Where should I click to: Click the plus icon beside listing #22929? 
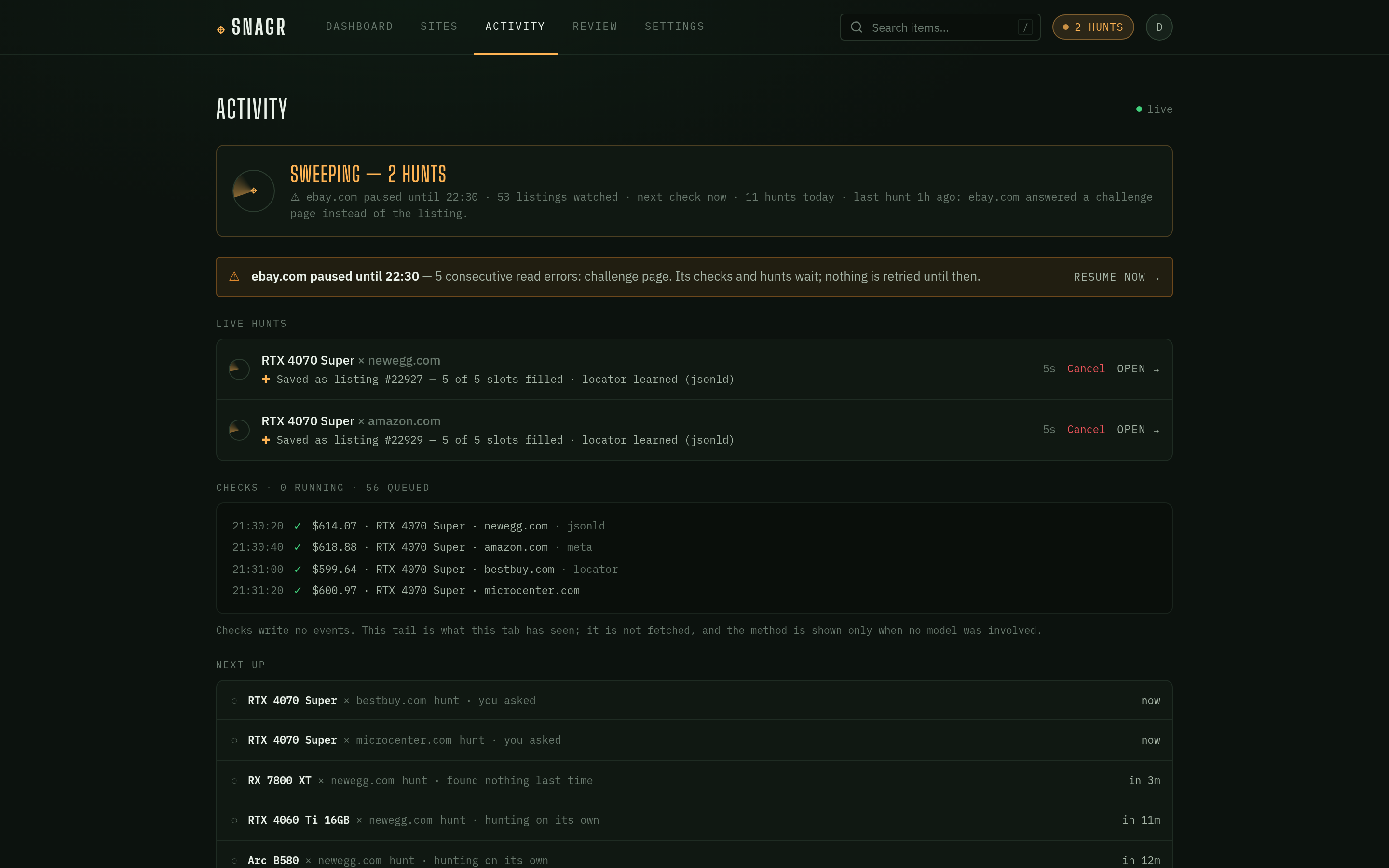pos(266,440)
